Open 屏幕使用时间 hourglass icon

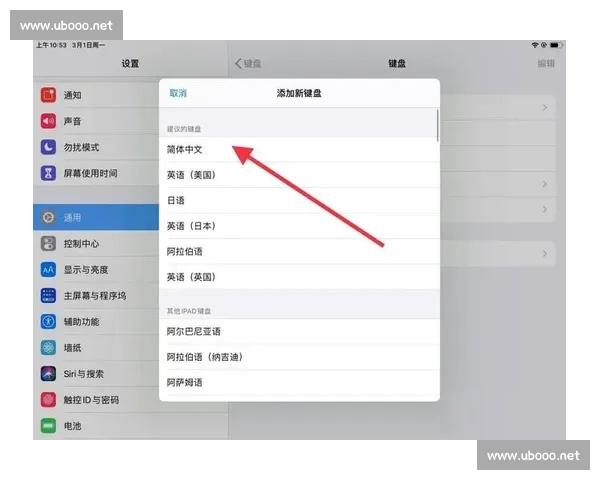point(48,173)
